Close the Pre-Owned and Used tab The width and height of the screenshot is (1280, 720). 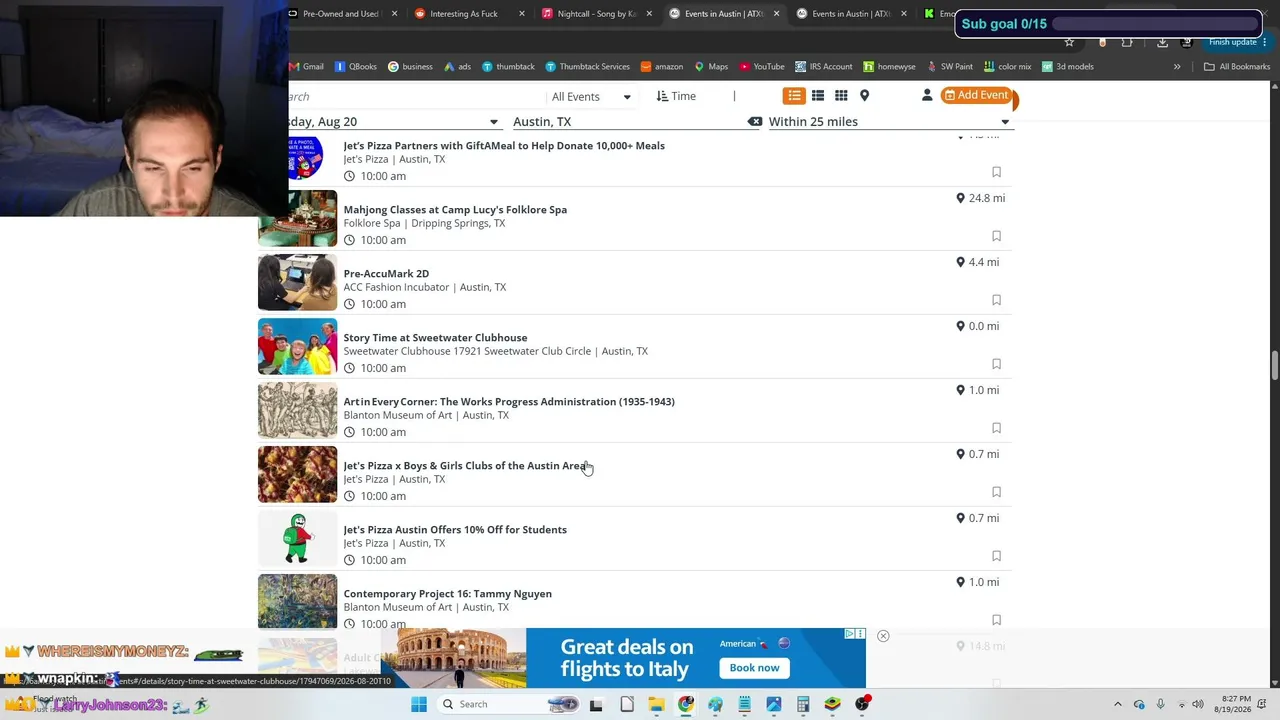pos(394,14)
